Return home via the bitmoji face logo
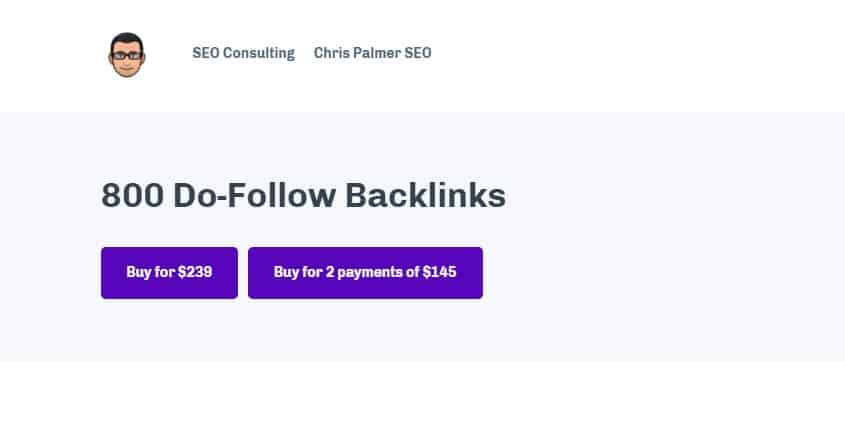This screenshot has height=424, width=845. tap(127, 54)
